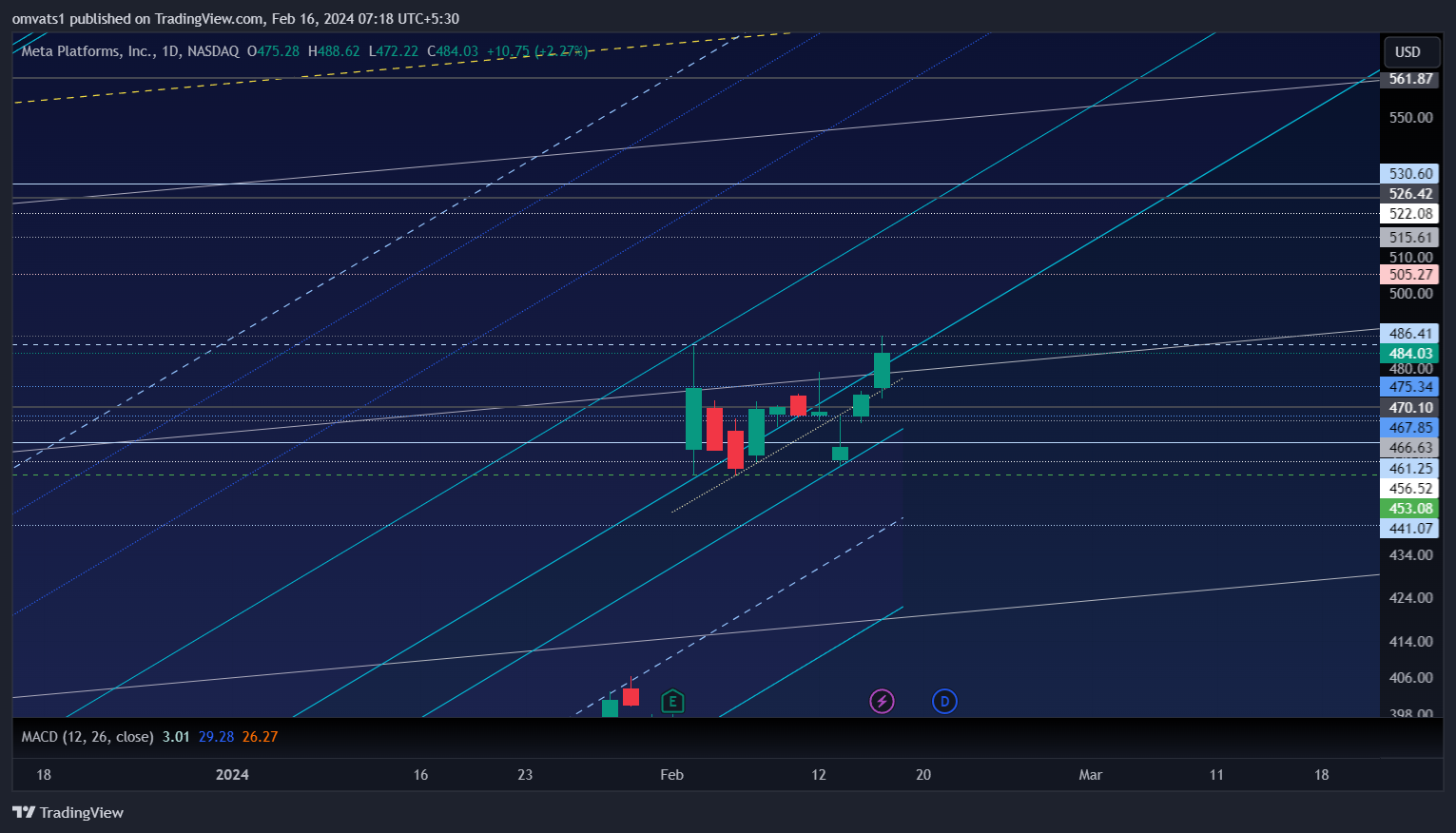Image resolution: width=1456 pixels, height=833 pixels.
Task: Click the 23 date label on time axis
Action: coord(525,775)
